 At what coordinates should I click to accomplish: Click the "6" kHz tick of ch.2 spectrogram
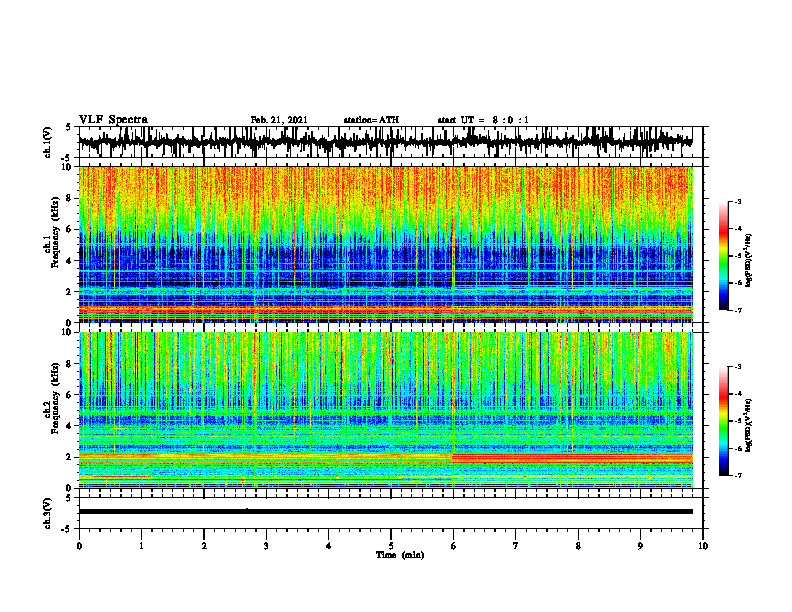pyautogui.click(x=70, y=395)
